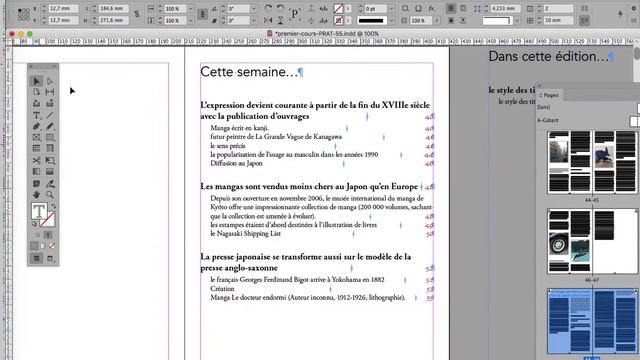Select the Type tool
The height and width of the screenshot is (360, 640).
pos(36,115)
